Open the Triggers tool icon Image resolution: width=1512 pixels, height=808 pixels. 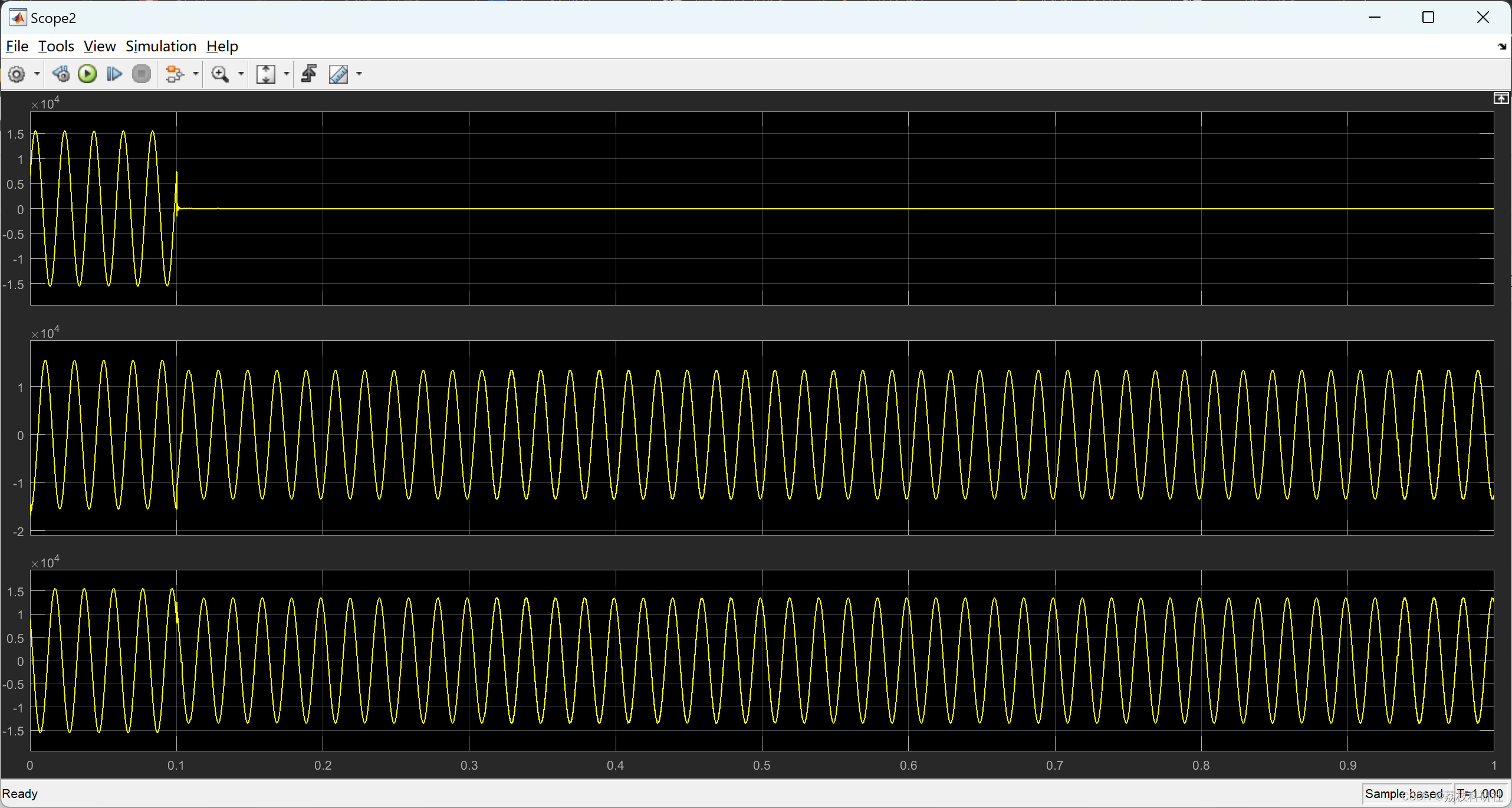point(309,74)
